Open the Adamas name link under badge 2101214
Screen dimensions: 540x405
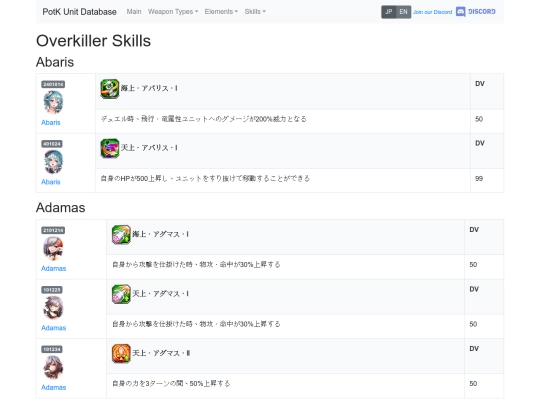pyautogui.click(x=53, y=269)
